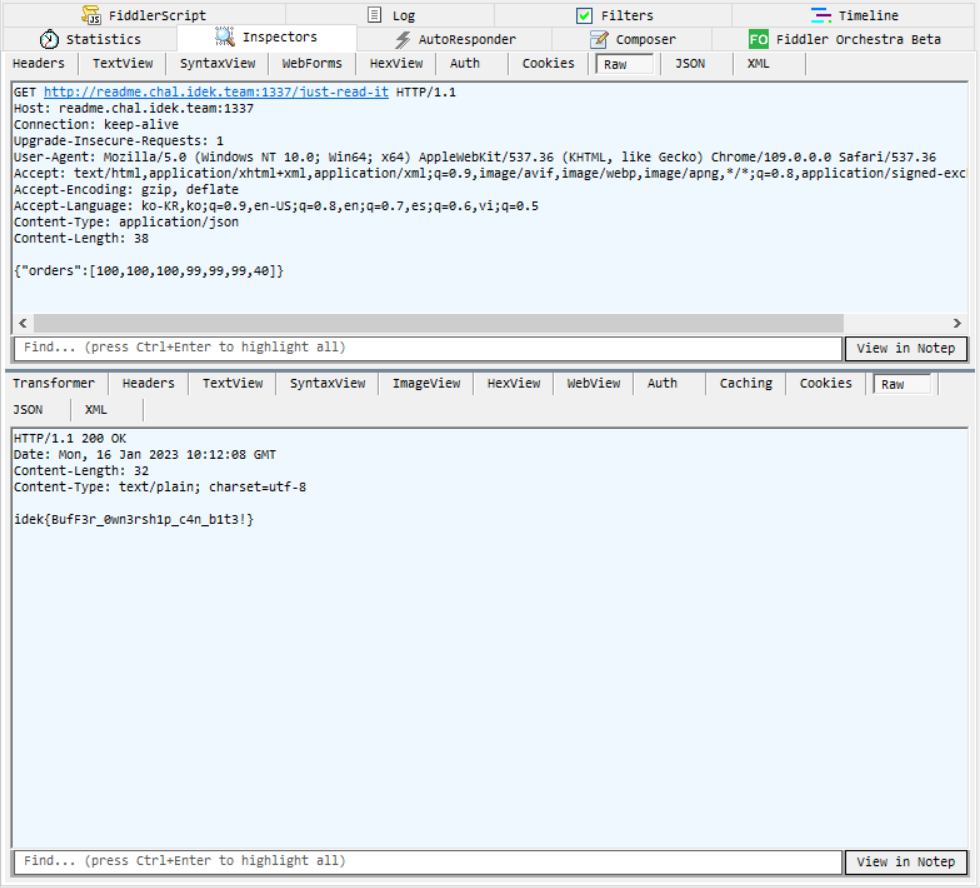Select response Auth inspector tab
The width and height of the screenshot is (980, 888).
662,384
